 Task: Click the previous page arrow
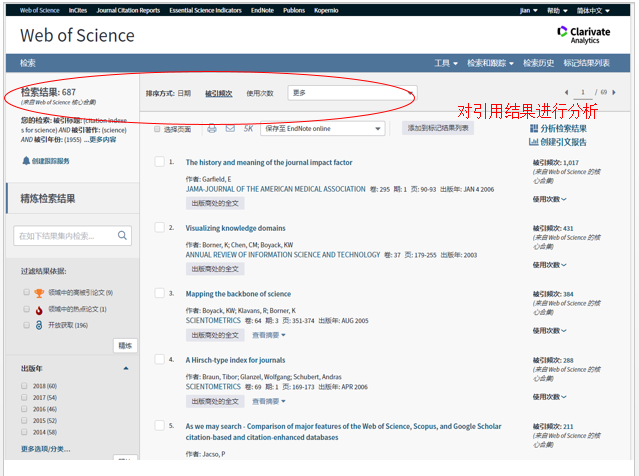(x=566, y=93)
